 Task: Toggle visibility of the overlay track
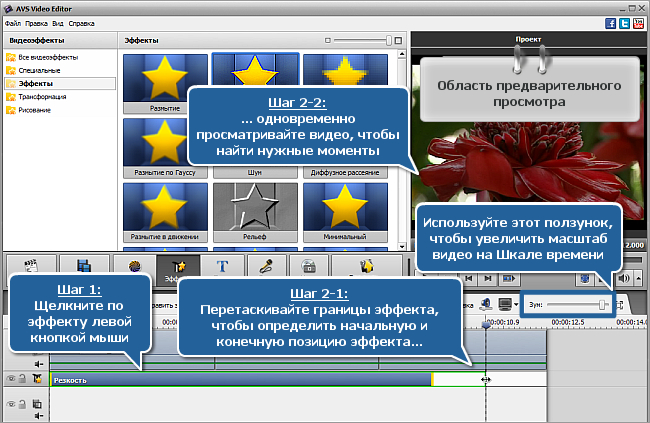[11, 404]
